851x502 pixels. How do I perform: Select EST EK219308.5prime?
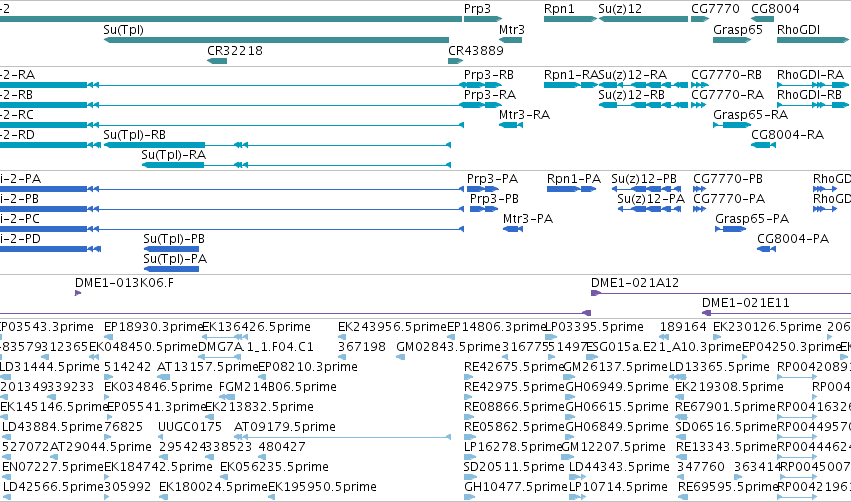click(729, 387)
